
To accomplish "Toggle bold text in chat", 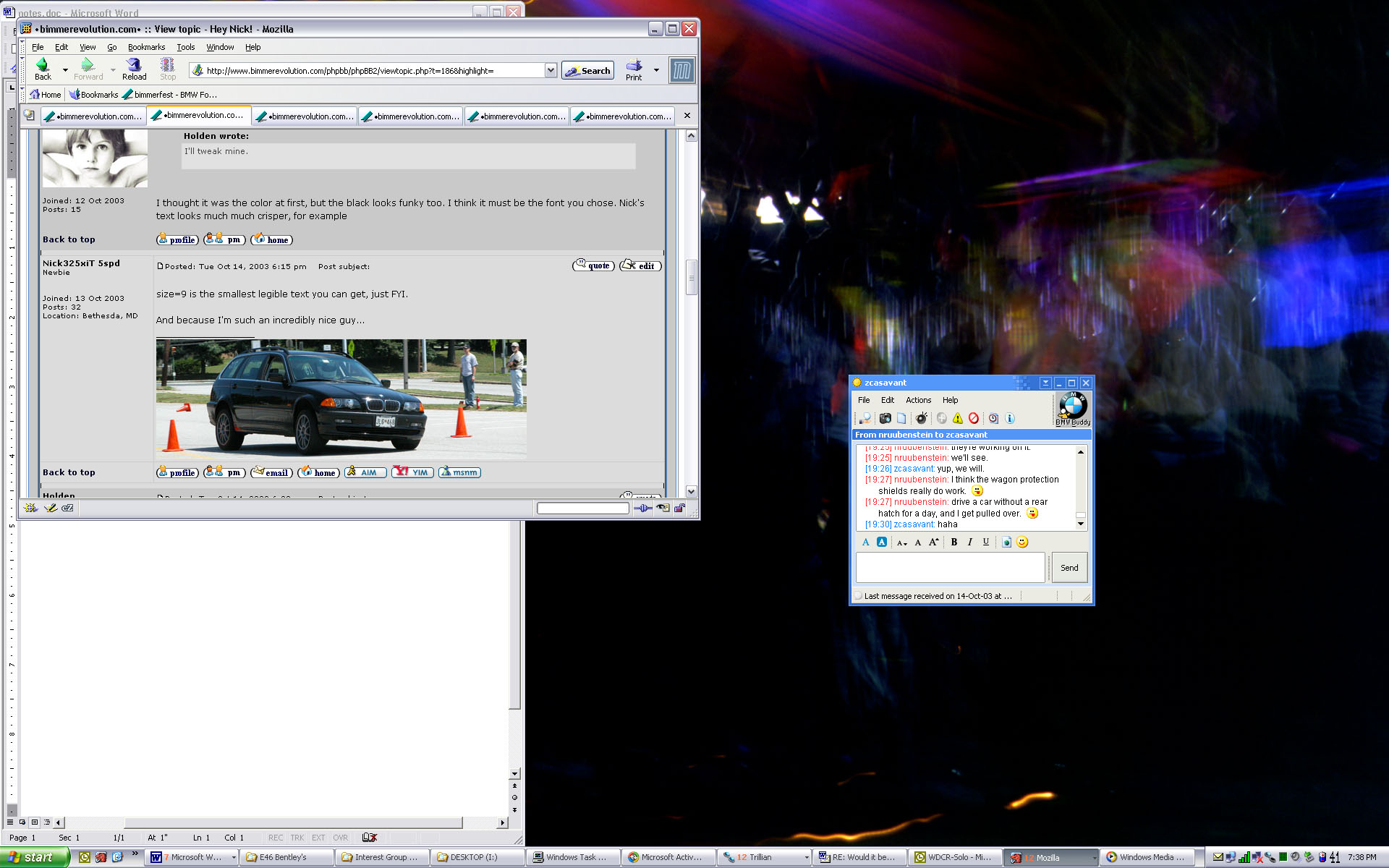I will pyautogui.click(x=954, y=542).
